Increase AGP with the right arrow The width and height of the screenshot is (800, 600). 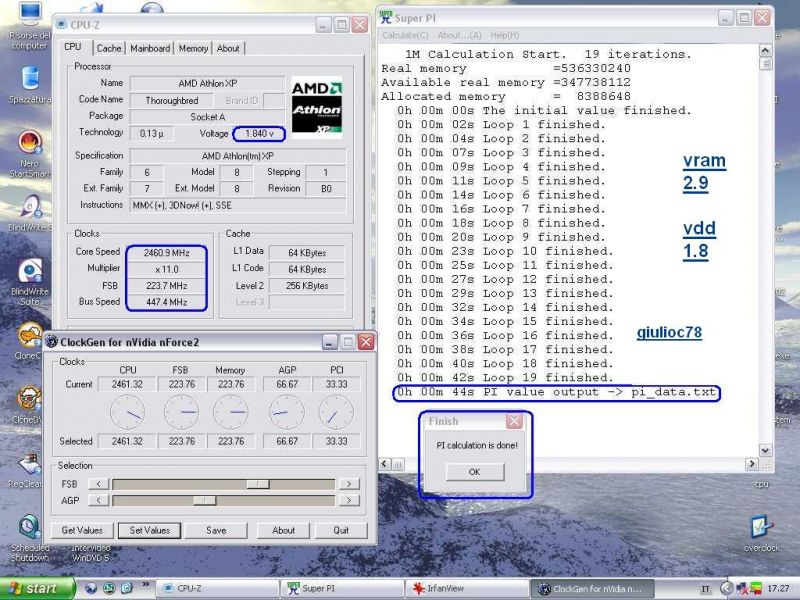(x=348, y=501)
